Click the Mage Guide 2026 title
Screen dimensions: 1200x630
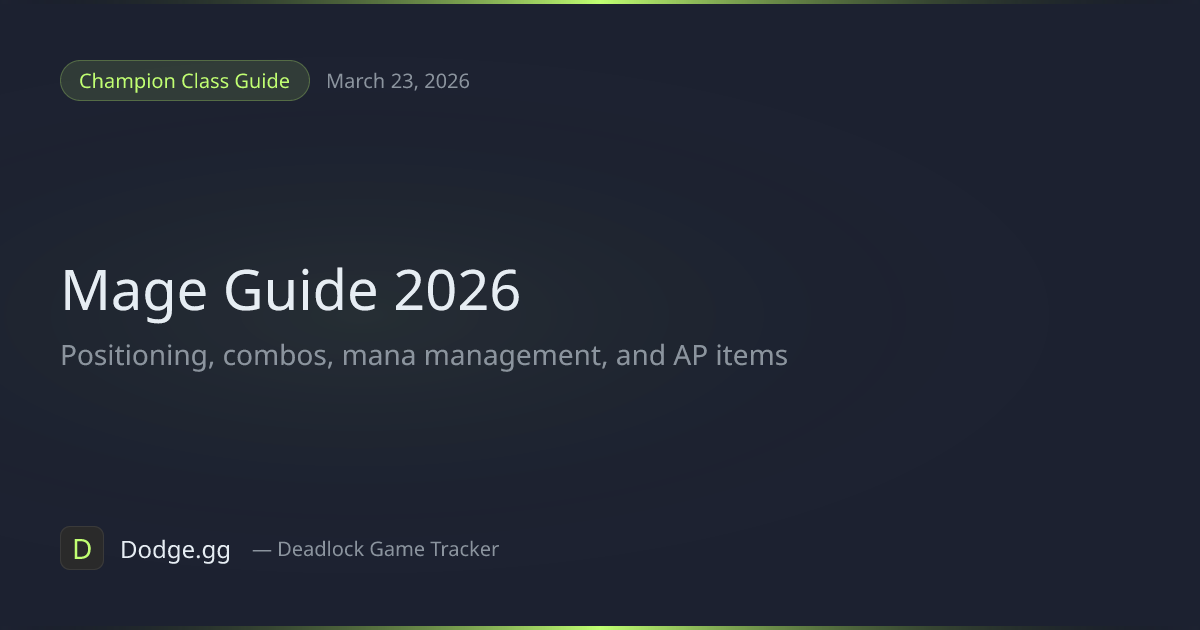[x=291, y=291]
